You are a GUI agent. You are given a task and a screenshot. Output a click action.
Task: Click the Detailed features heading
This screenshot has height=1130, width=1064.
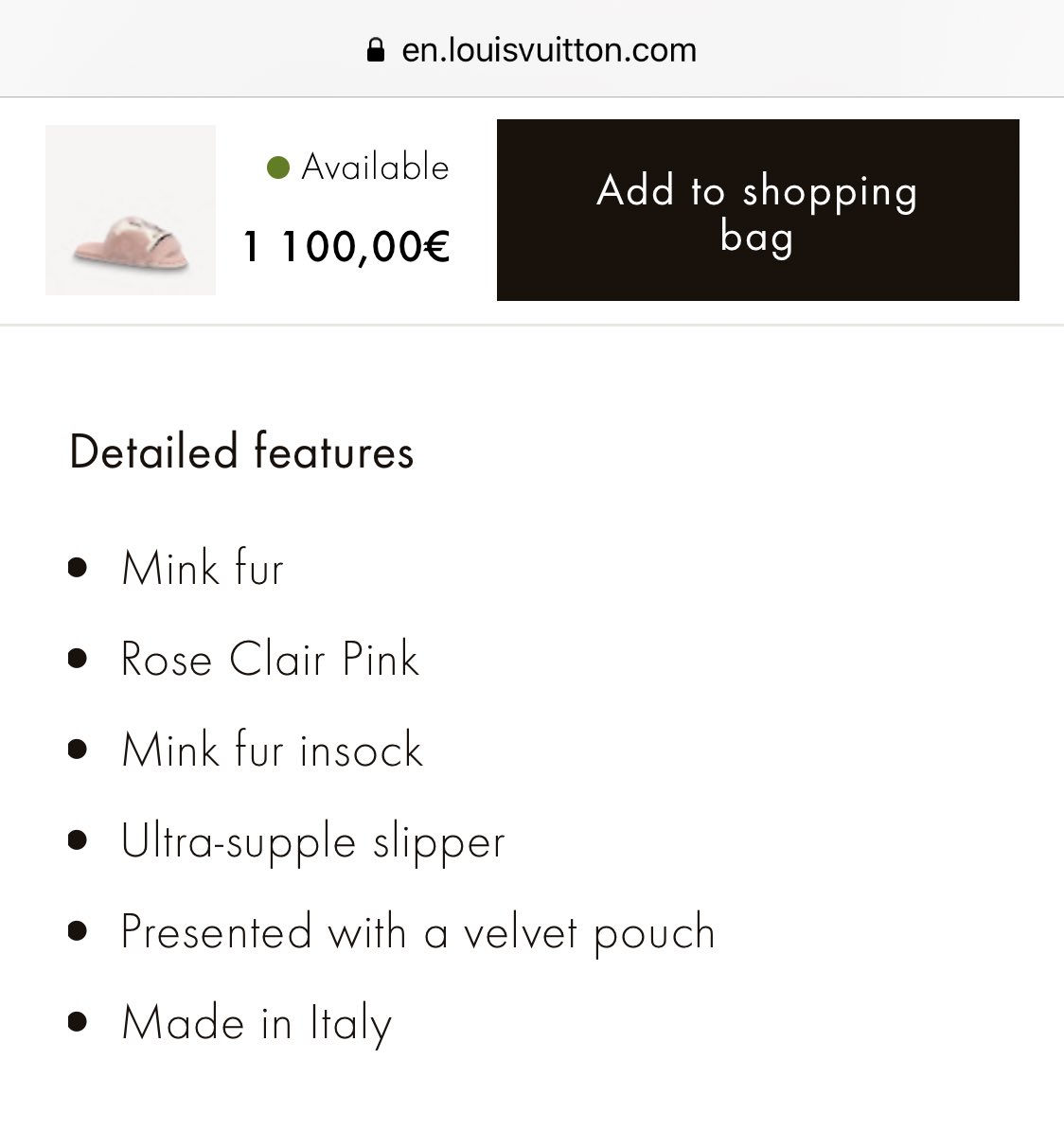click(x=241, y=451)
